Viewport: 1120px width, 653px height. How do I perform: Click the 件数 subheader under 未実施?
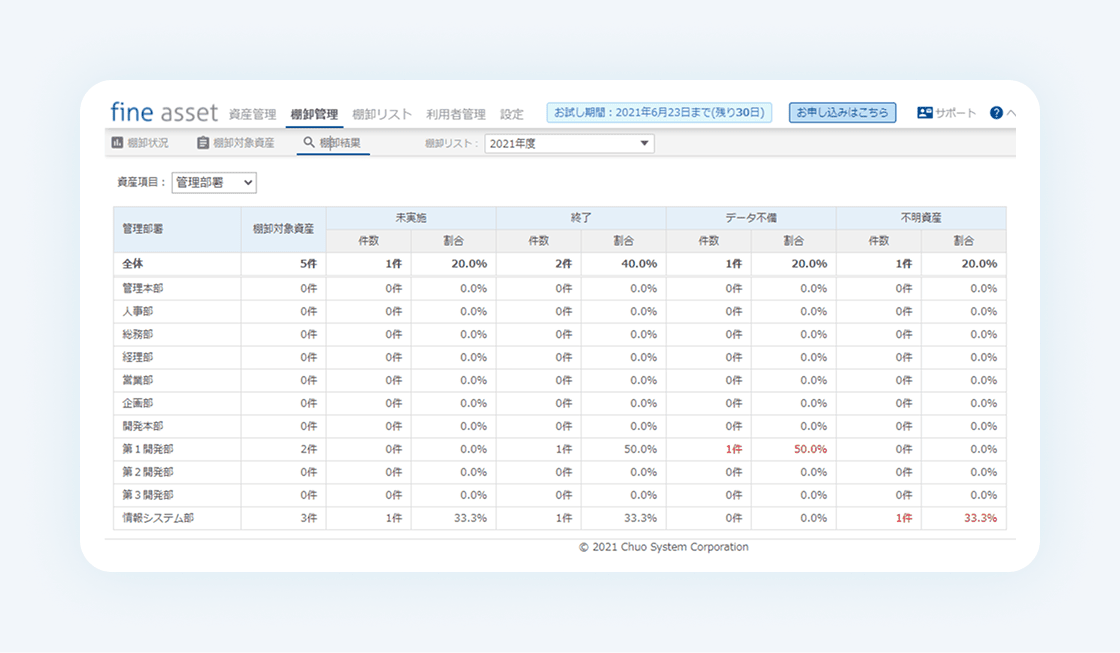click(369, 241)
